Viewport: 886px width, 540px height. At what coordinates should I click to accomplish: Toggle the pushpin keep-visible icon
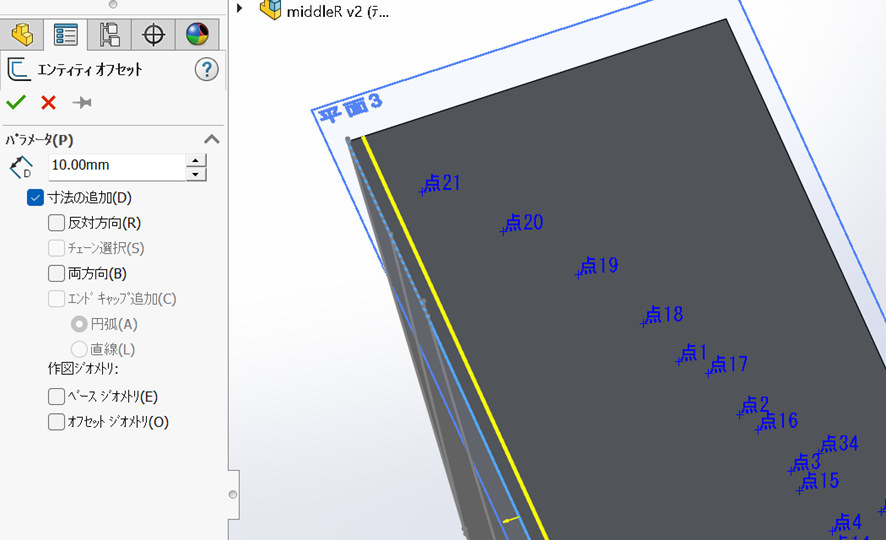82,102
